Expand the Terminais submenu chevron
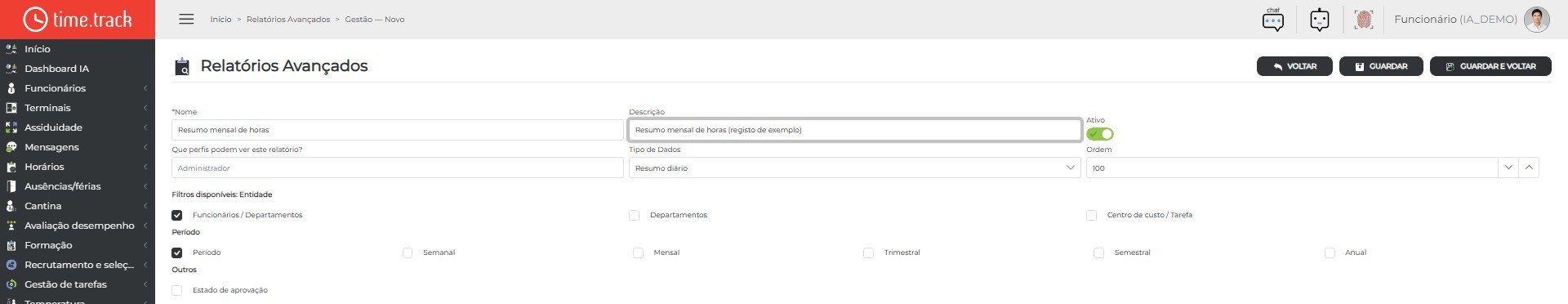1568x304 pixels. click(x=145, y=108)
